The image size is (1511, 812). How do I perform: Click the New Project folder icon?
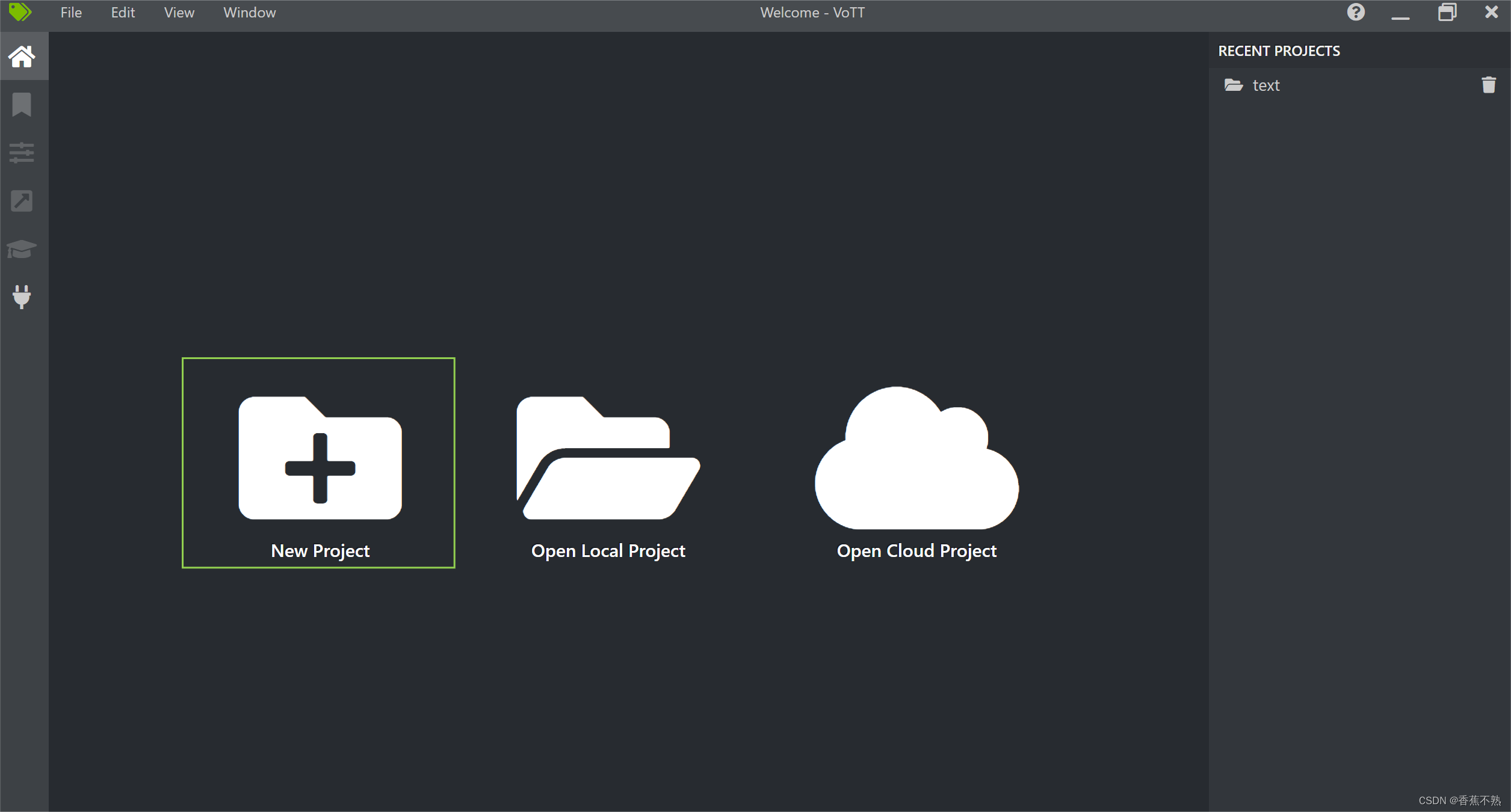[320, 458]
